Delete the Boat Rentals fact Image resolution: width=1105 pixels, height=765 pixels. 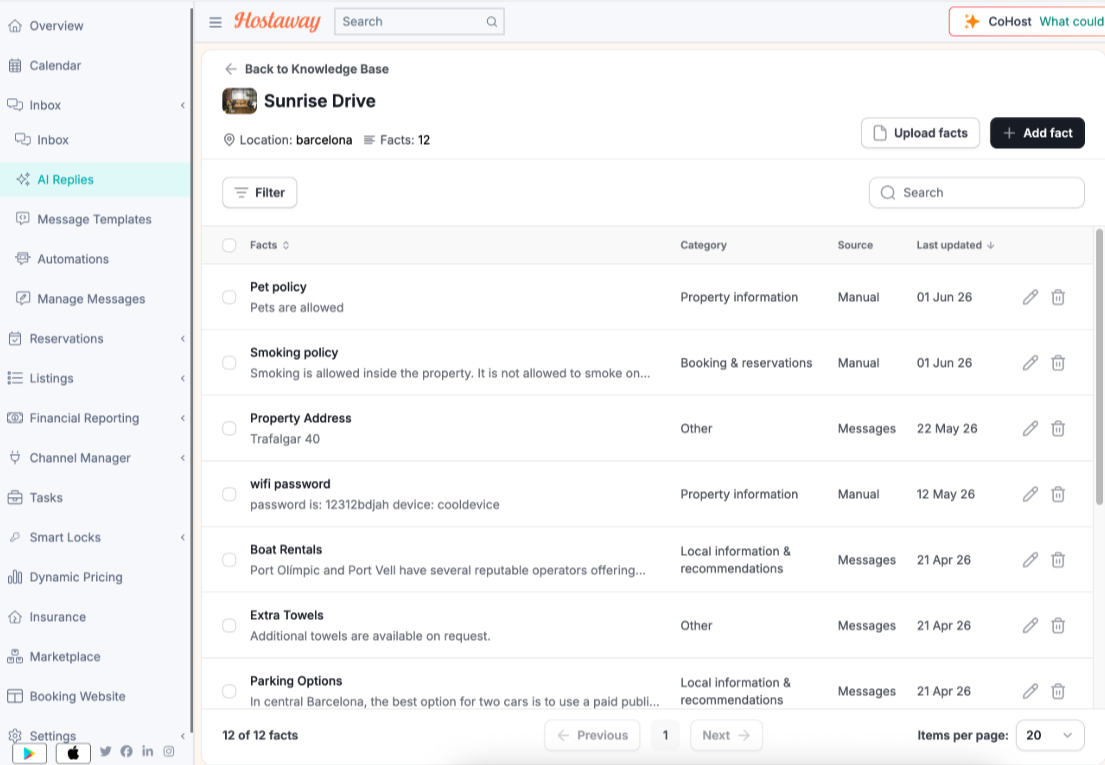[1058, 560]
